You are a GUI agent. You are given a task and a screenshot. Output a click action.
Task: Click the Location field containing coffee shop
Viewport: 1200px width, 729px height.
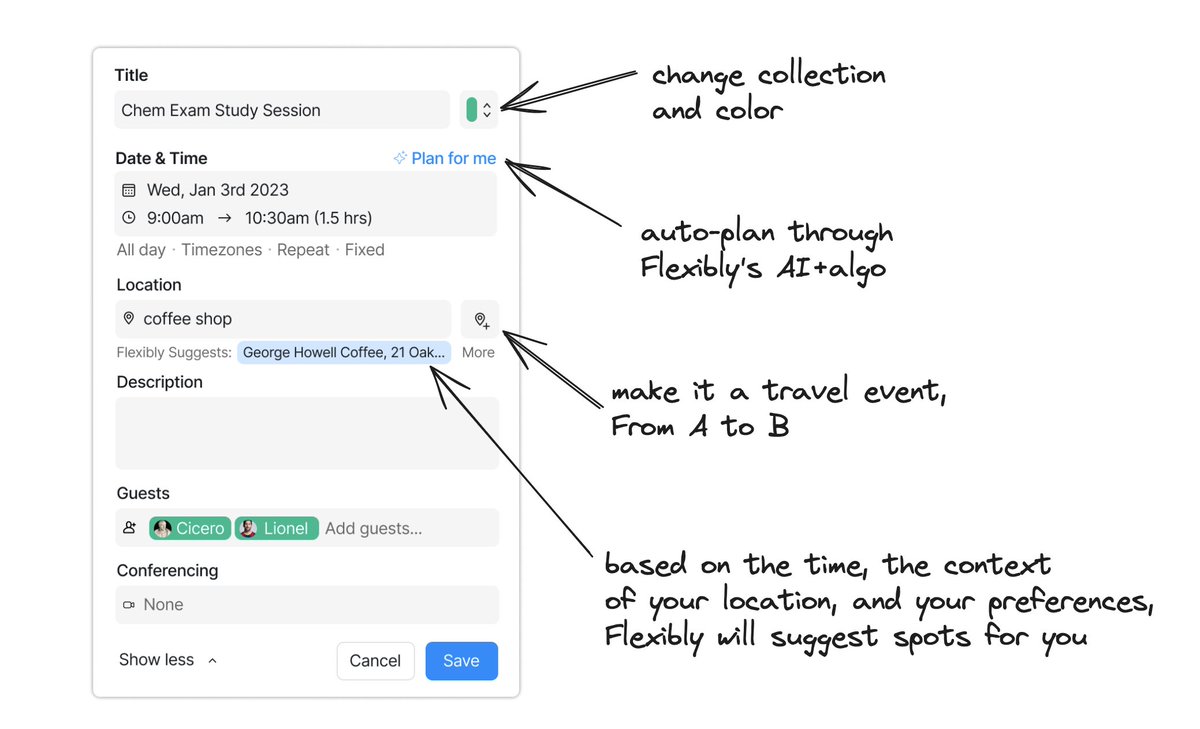283,319
